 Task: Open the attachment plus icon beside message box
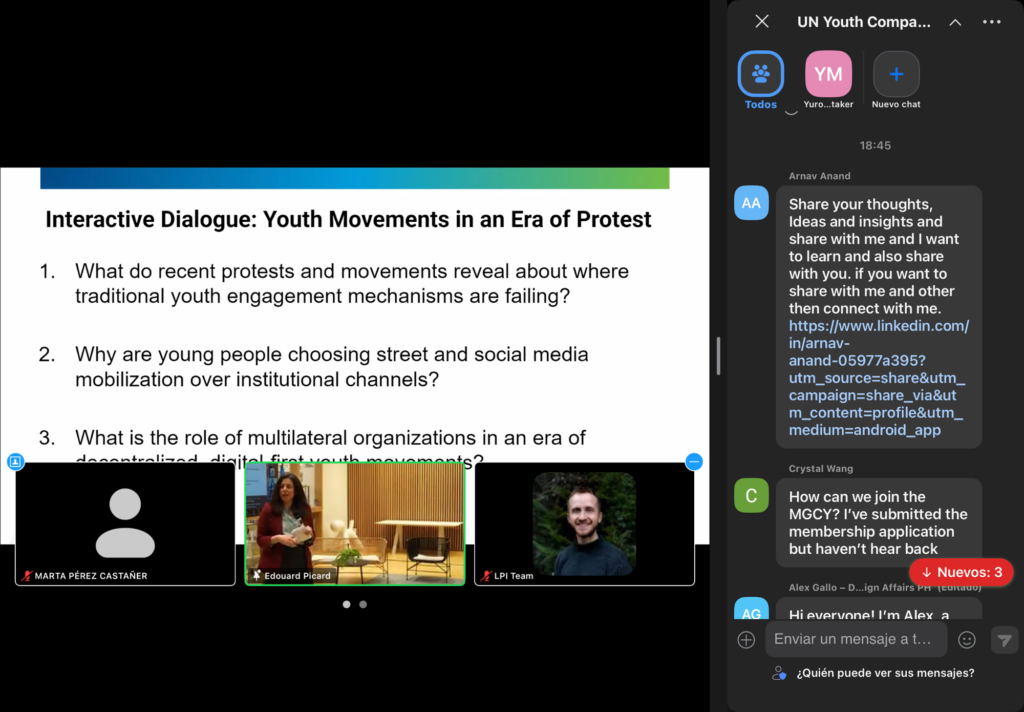click(x=746, y=640)
